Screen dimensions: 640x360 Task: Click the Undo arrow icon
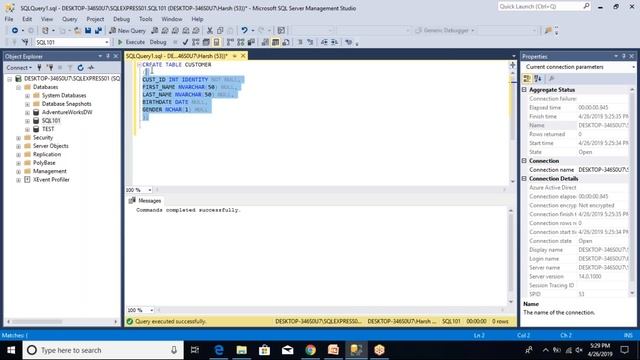(244, 31)
